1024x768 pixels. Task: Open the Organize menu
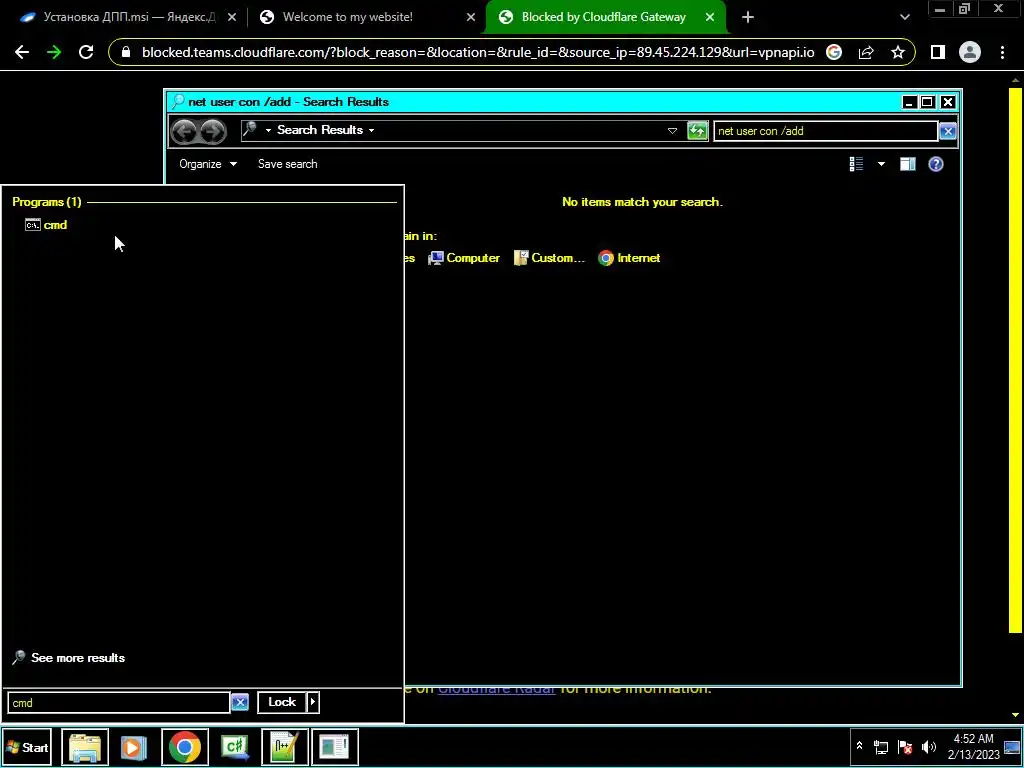click(x=208, y=164)
